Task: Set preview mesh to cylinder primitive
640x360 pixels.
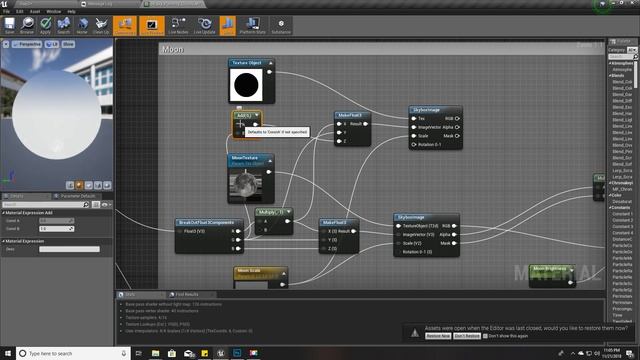Action: (x=70, y=185)
